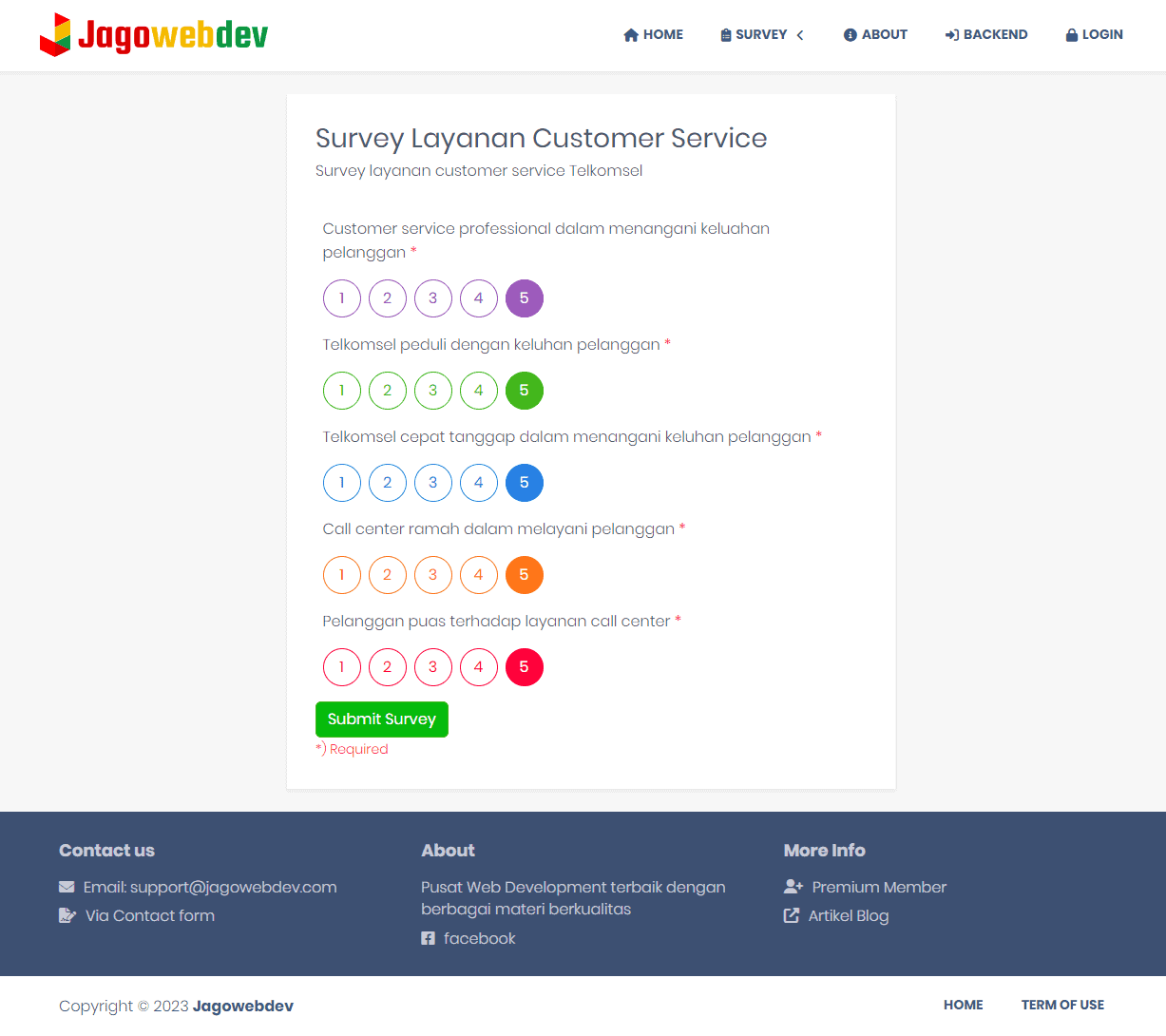Click the clipboard icon beside SURVEY
1166x1036 pixels.
(x=726, y=35)
